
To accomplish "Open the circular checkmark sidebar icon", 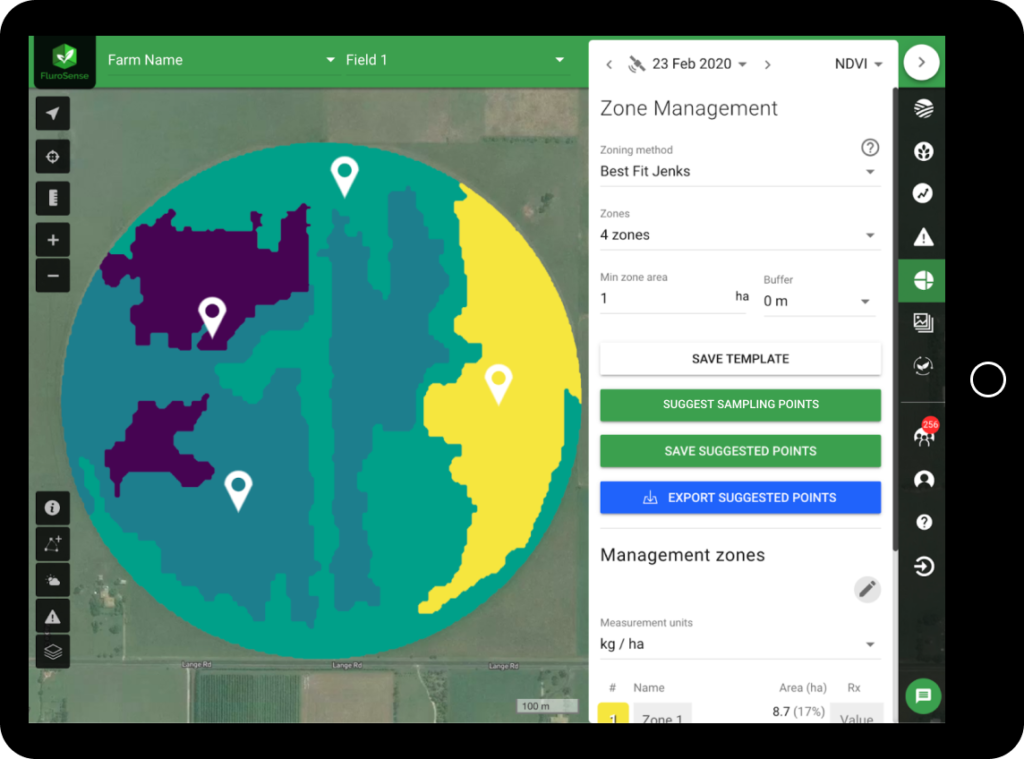I will click(923, 366).
